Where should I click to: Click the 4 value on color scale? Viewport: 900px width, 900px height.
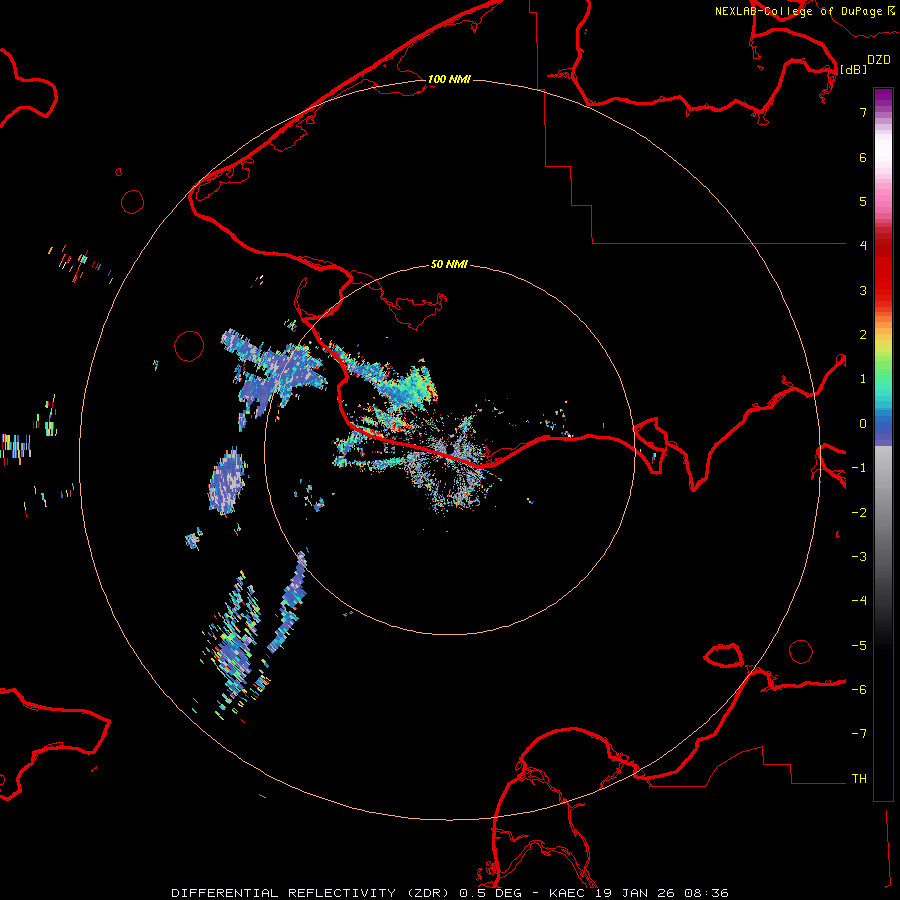[x=863, y=246]
